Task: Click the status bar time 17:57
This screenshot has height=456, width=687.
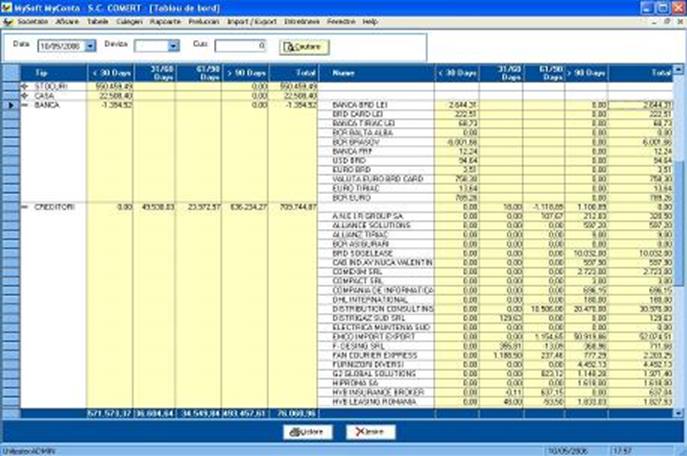Action: tap(622, 451)
